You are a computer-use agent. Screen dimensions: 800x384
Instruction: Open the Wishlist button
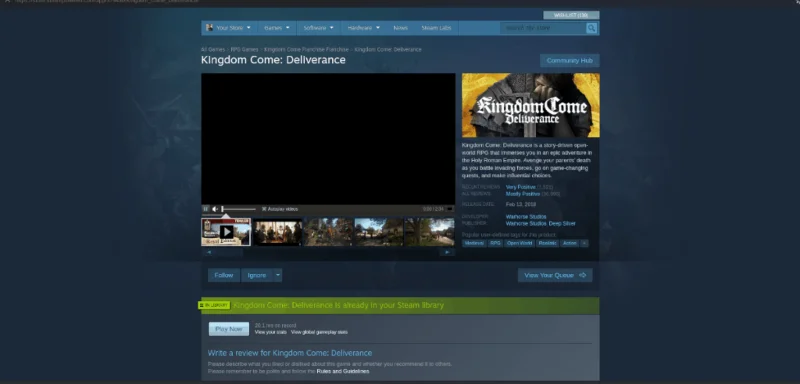click(571, 15)
